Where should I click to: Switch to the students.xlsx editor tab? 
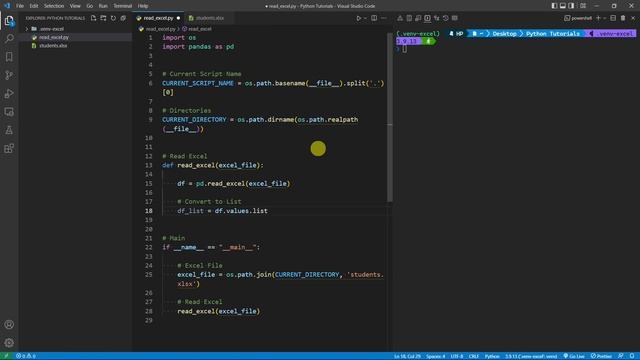click(x=209, y=18)
